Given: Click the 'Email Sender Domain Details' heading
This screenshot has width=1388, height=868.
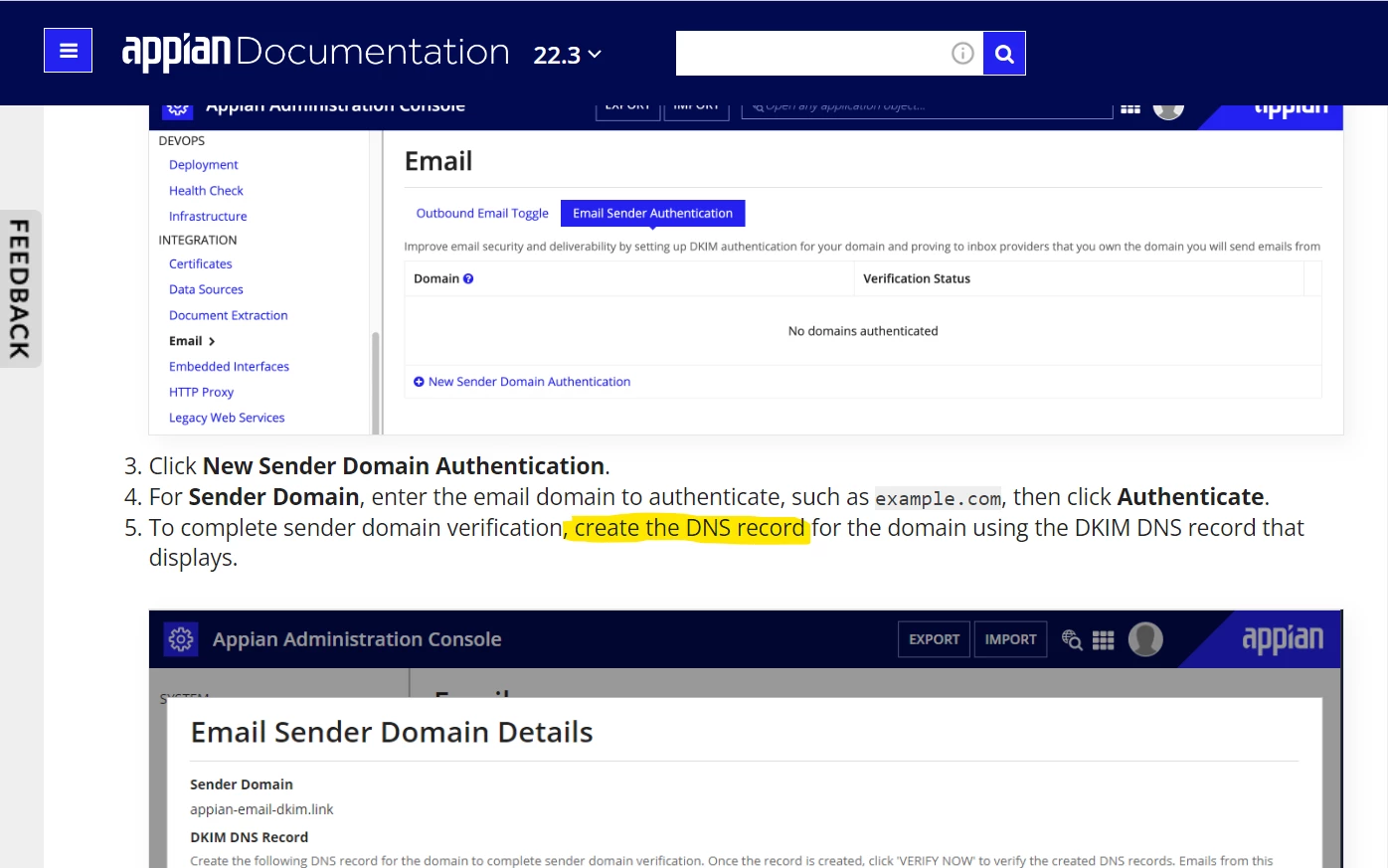Looking at the screenshot, I should click(x=392, y=733).
